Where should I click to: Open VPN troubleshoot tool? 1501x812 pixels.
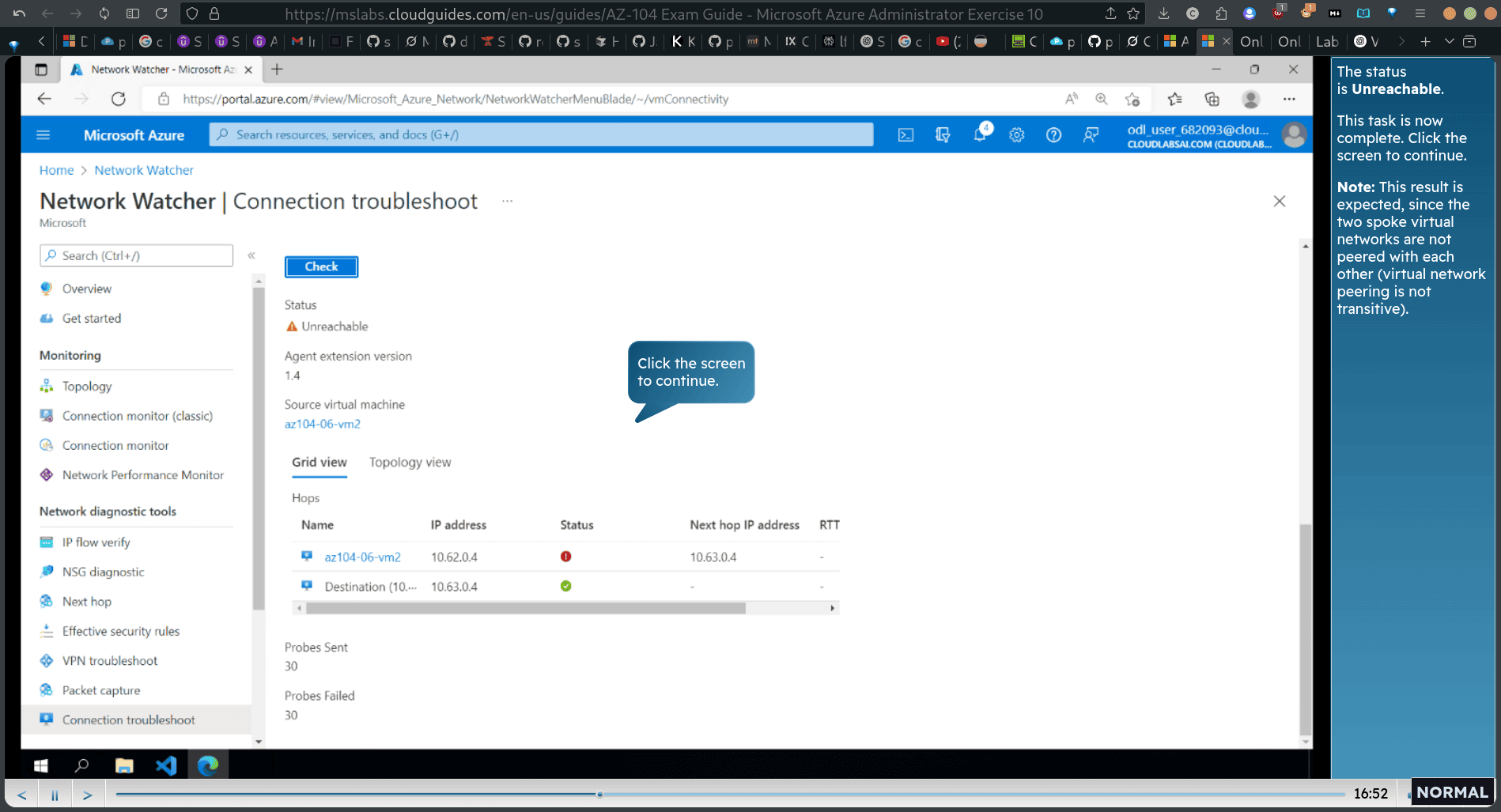coord(110,661)
